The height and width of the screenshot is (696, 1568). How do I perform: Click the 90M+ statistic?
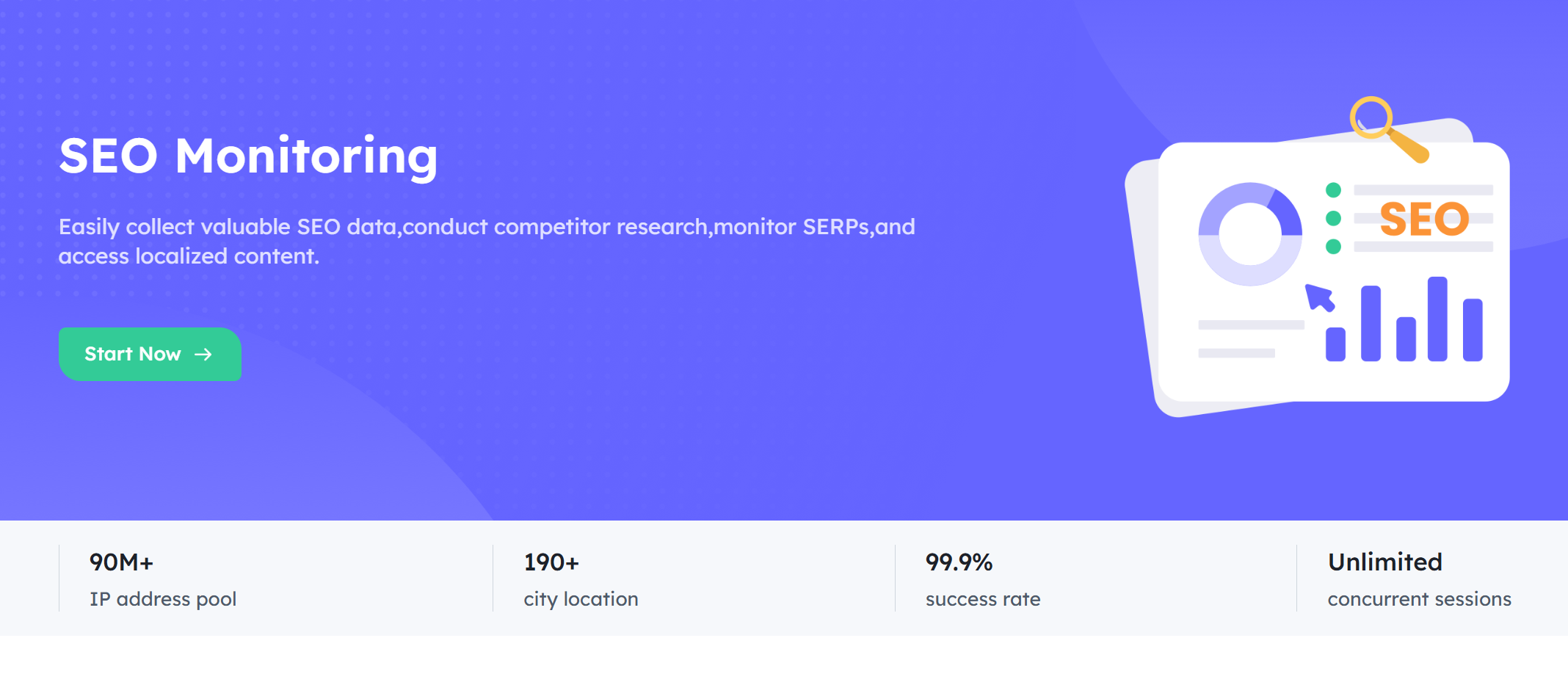(121, 562)
